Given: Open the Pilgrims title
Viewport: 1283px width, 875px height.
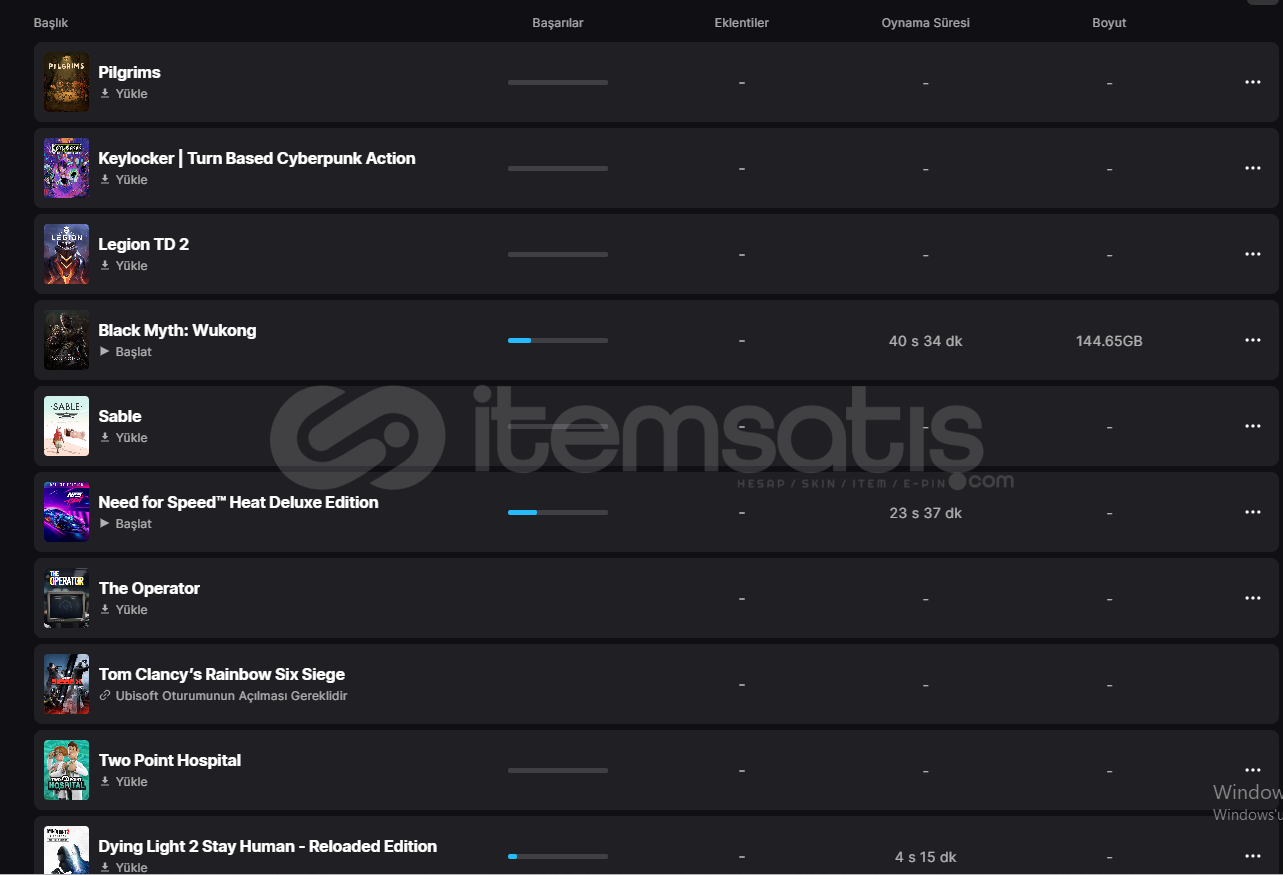Looking at the screenshot, I should click(x=129, y=72).
